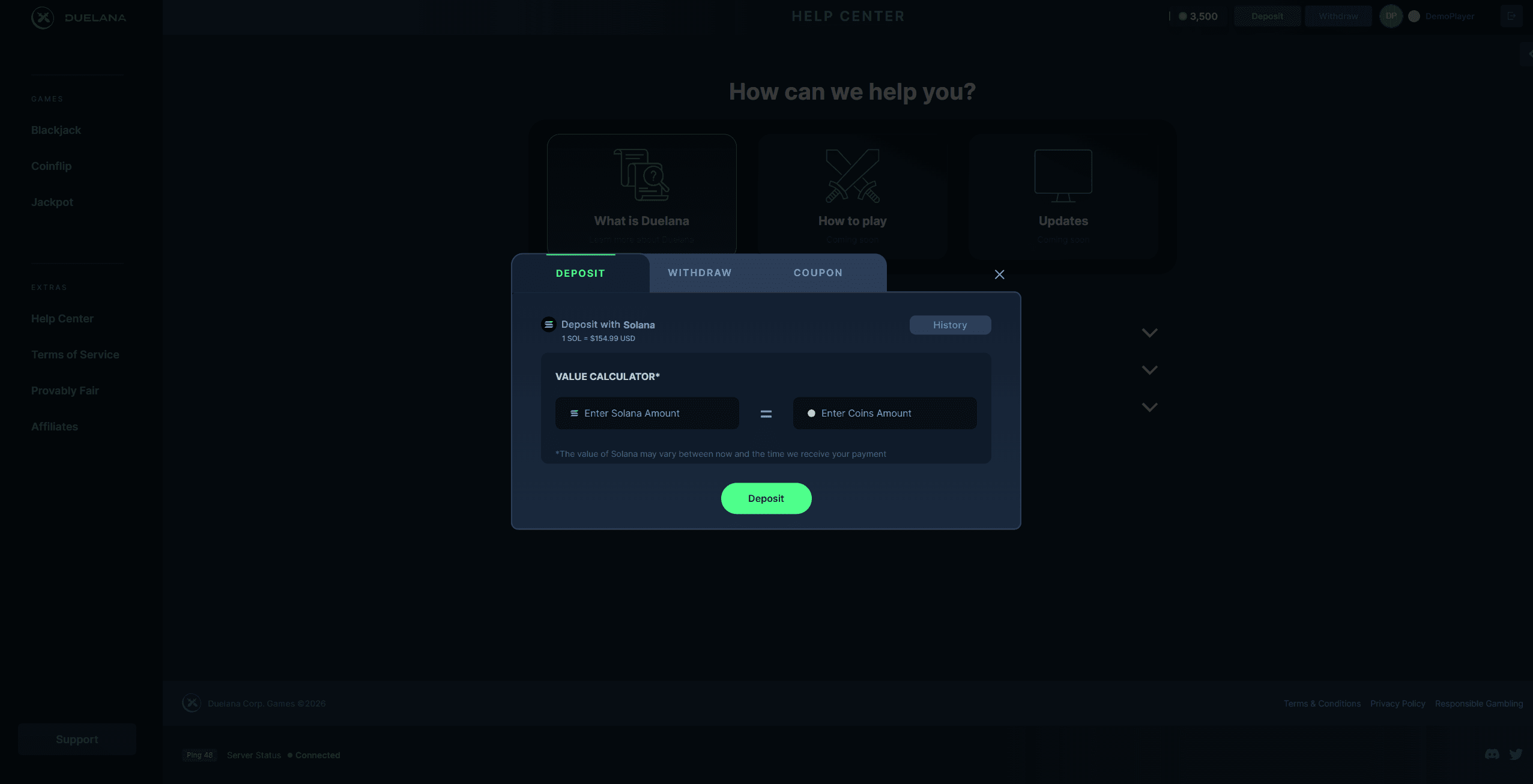Switch to the Coupon tab

[818, 273]
